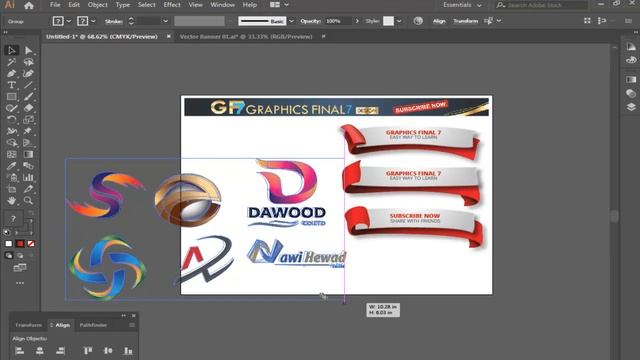Screen dimensions: 640x360
Task: Select the Magic Wand tool
Action: (11, 62)
